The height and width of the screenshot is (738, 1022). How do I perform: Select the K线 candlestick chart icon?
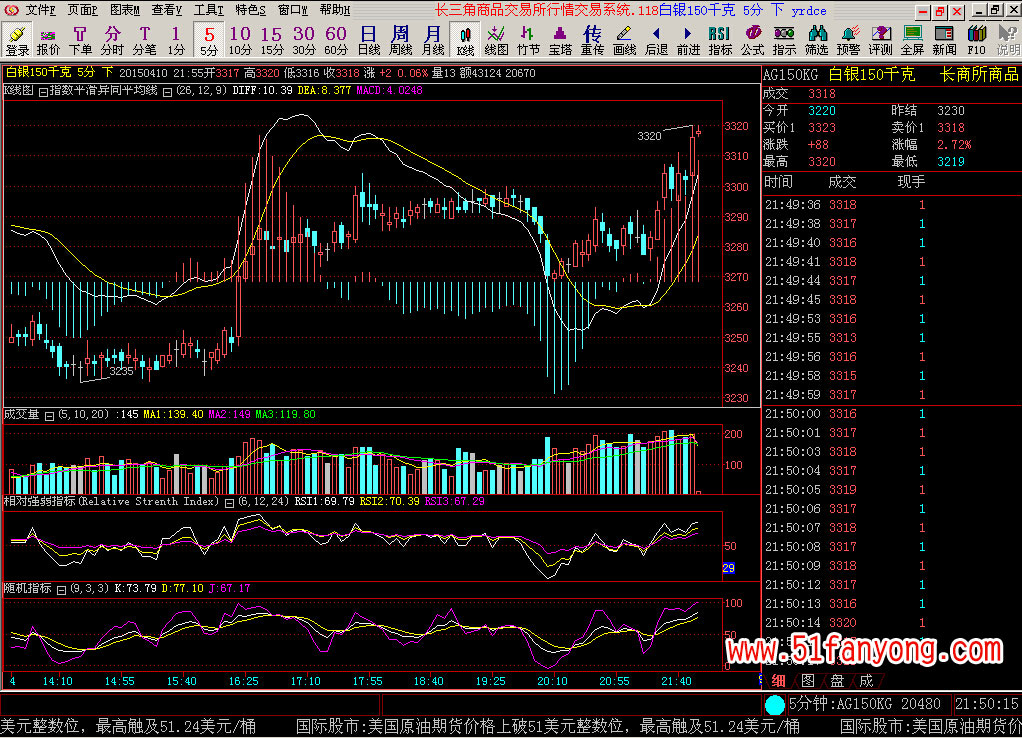coord(465,40)
